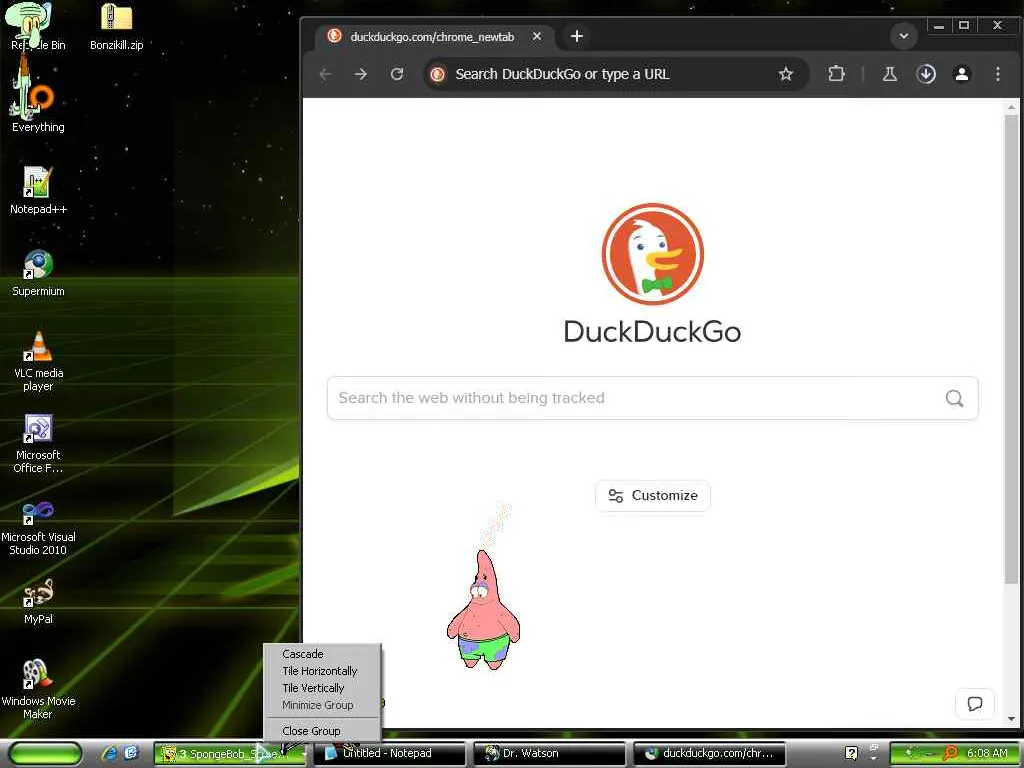
Task: Click the Patrick Star desktop character
Action: pyautogui.click(x=483, y=610)
